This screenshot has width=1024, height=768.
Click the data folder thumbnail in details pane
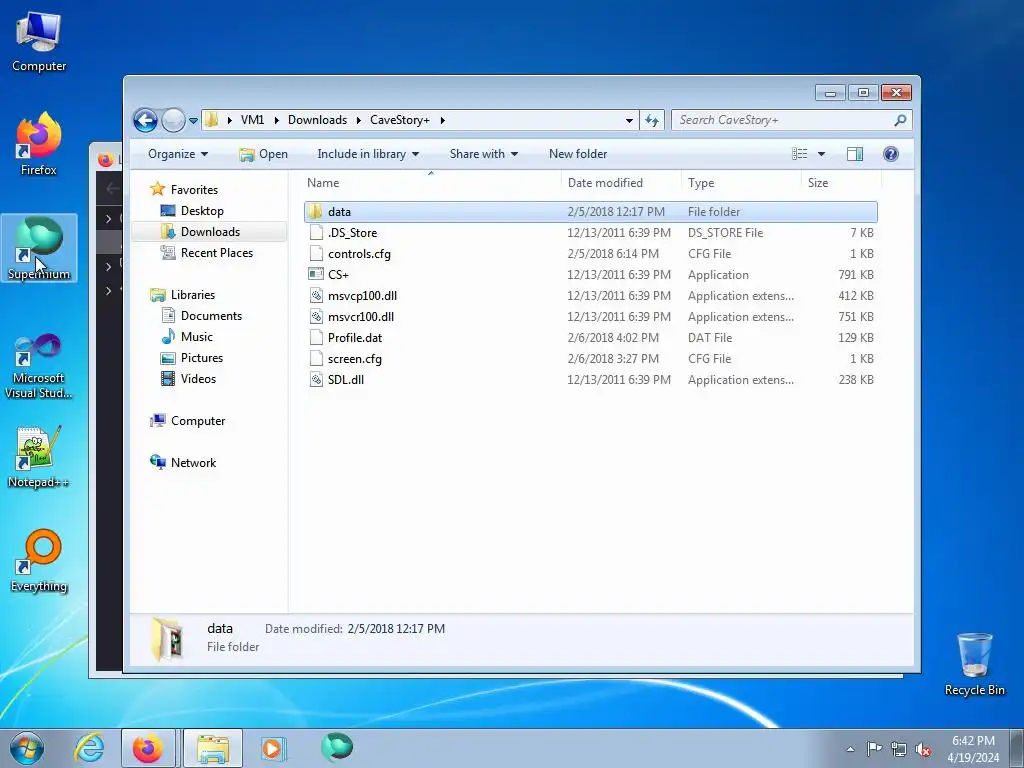point(167,639)
